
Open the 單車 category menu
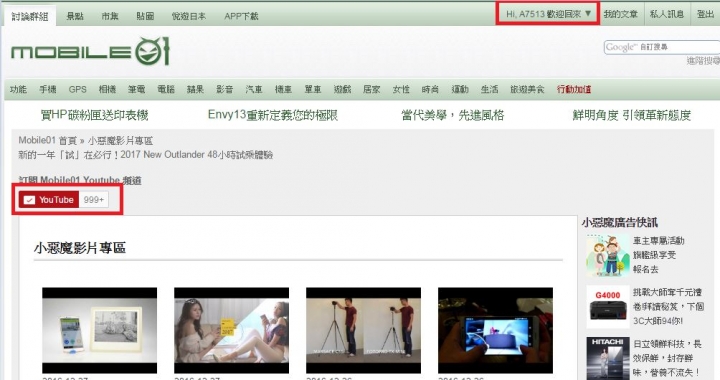click(313, 89)
